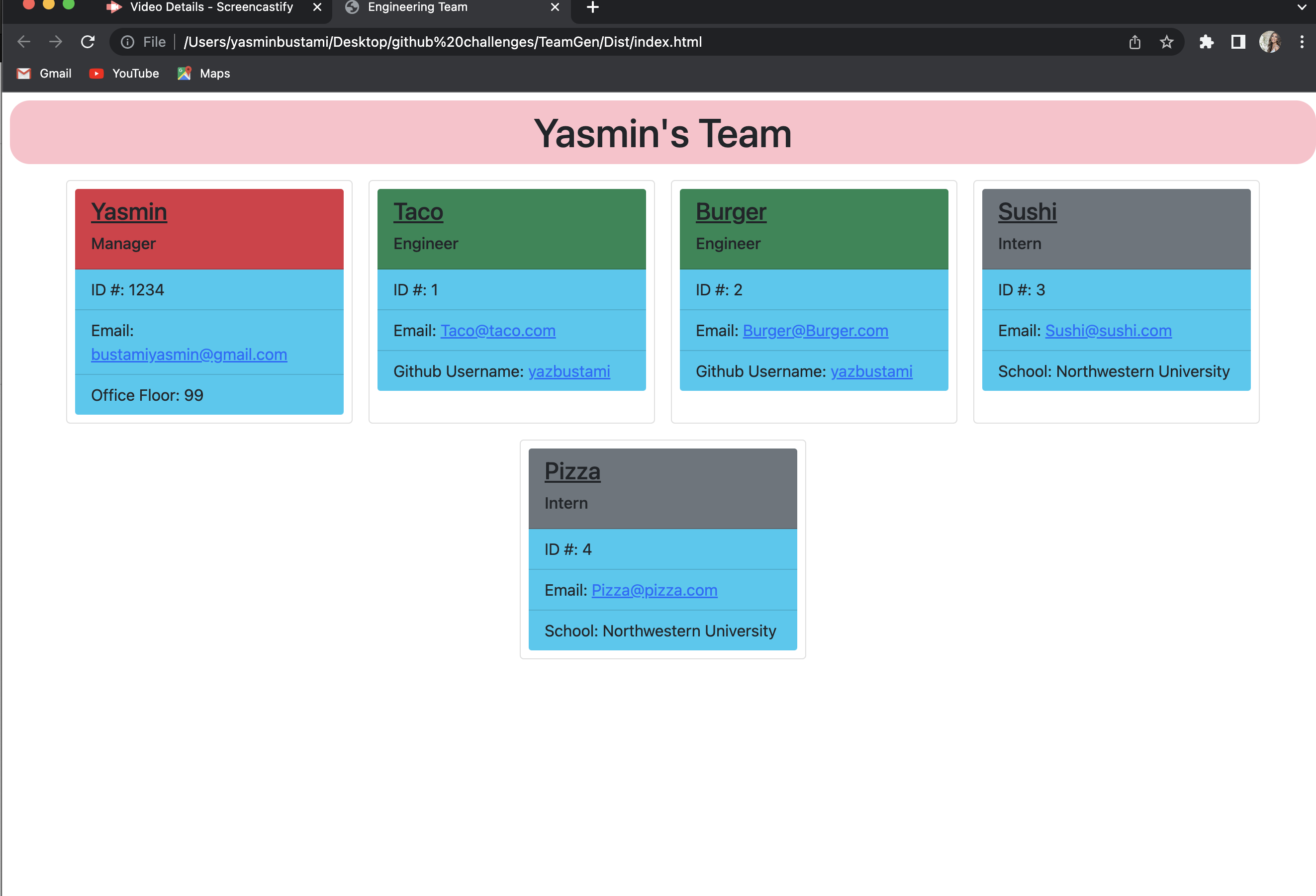Open yazbustami GitHub link on Taco card
The image size is (1316, 896).
point(569,371)
